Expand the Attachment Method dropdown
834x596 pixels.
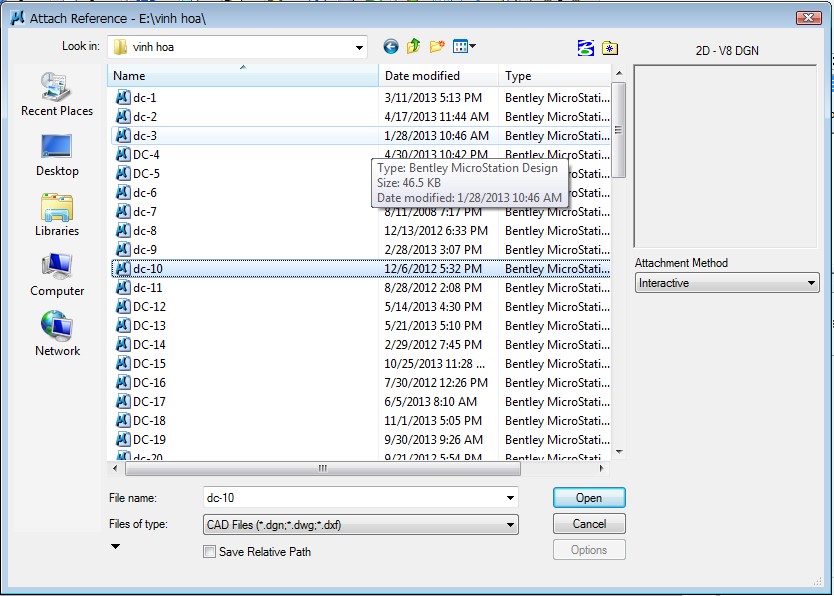point(811,283)
